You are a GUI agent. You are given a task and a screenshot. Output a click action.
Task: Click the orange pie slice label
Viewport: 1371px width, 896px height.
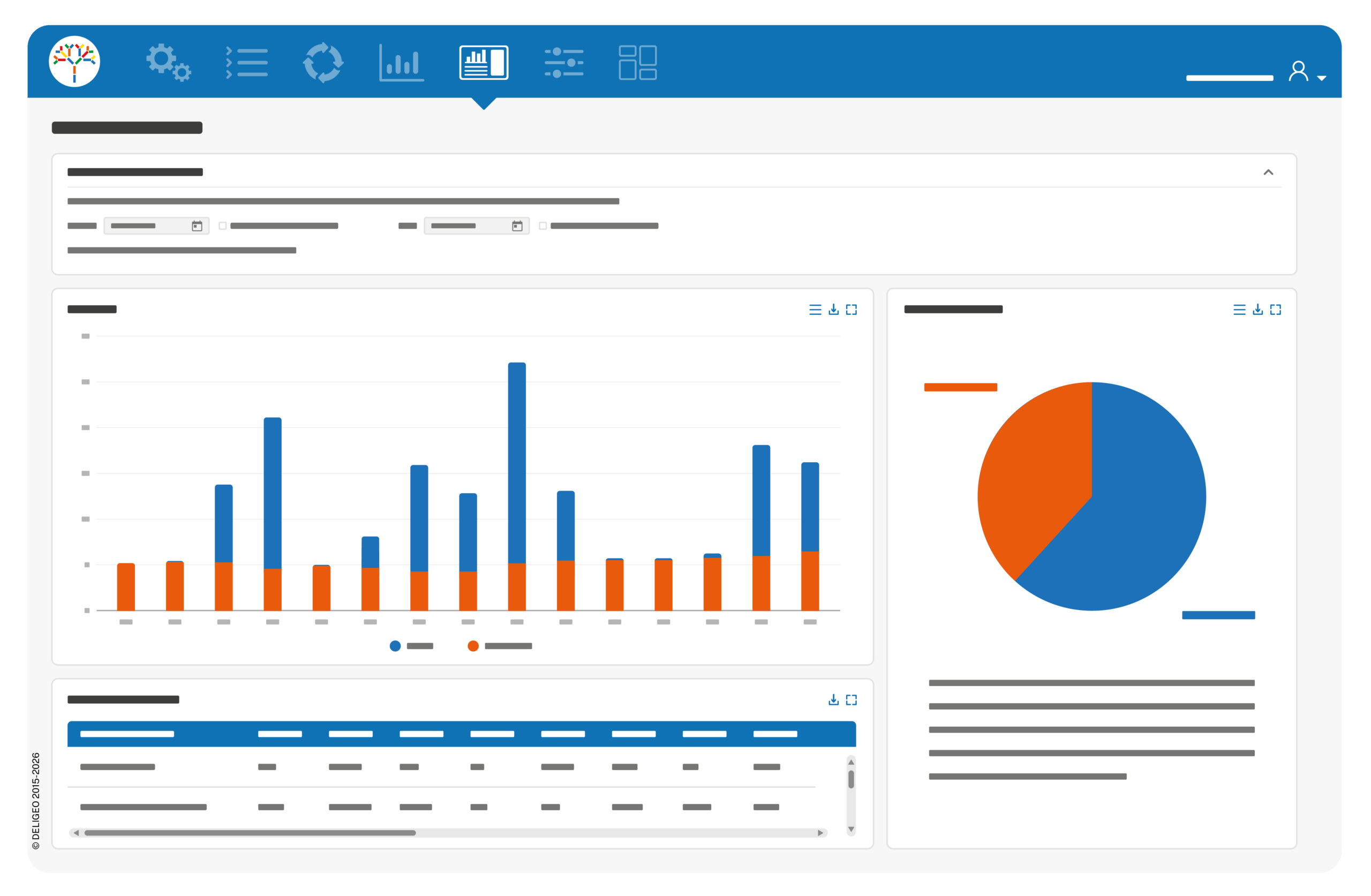pyautogui.click(x=960, y=387)
